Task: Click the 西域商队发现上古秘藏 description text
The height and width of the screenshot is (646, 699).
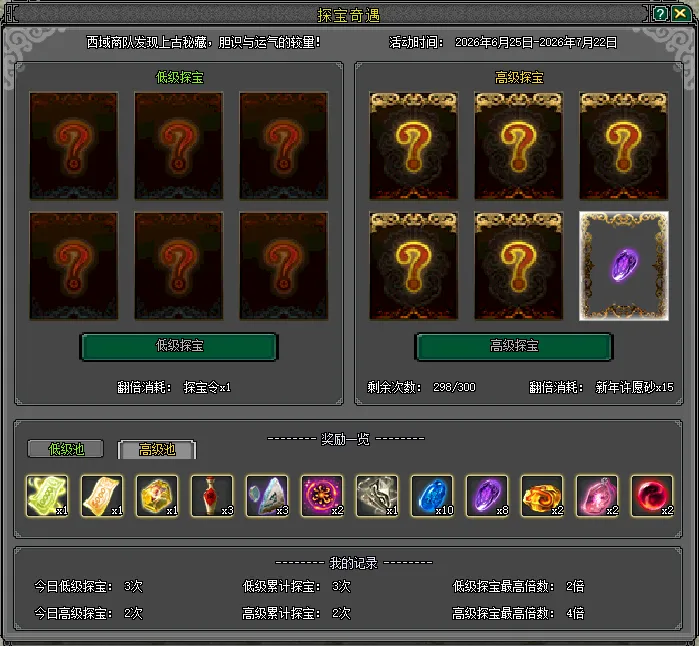Action: [x=203, y=42]
